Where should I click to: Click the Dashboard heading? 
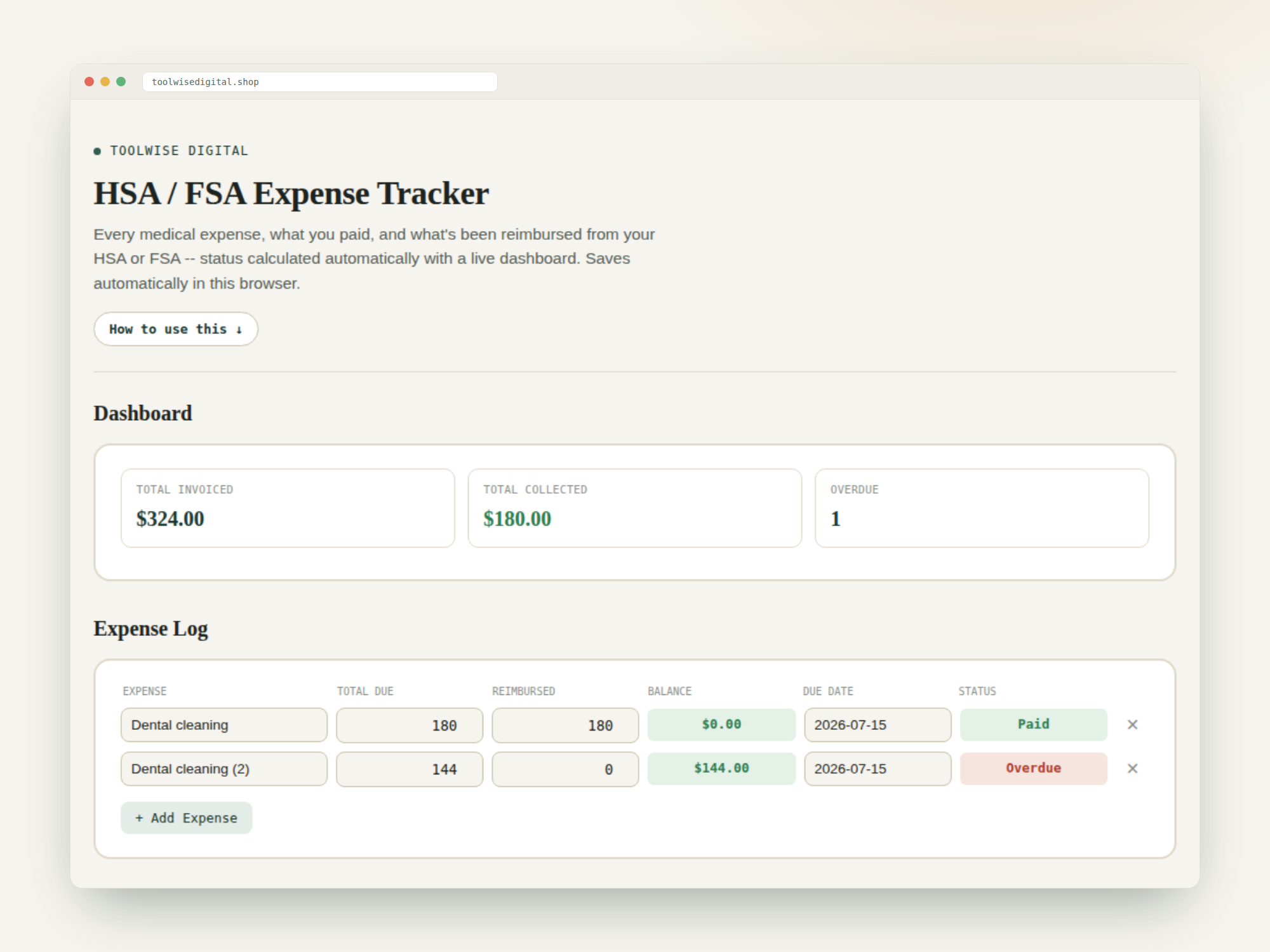[x=143, y=414]
